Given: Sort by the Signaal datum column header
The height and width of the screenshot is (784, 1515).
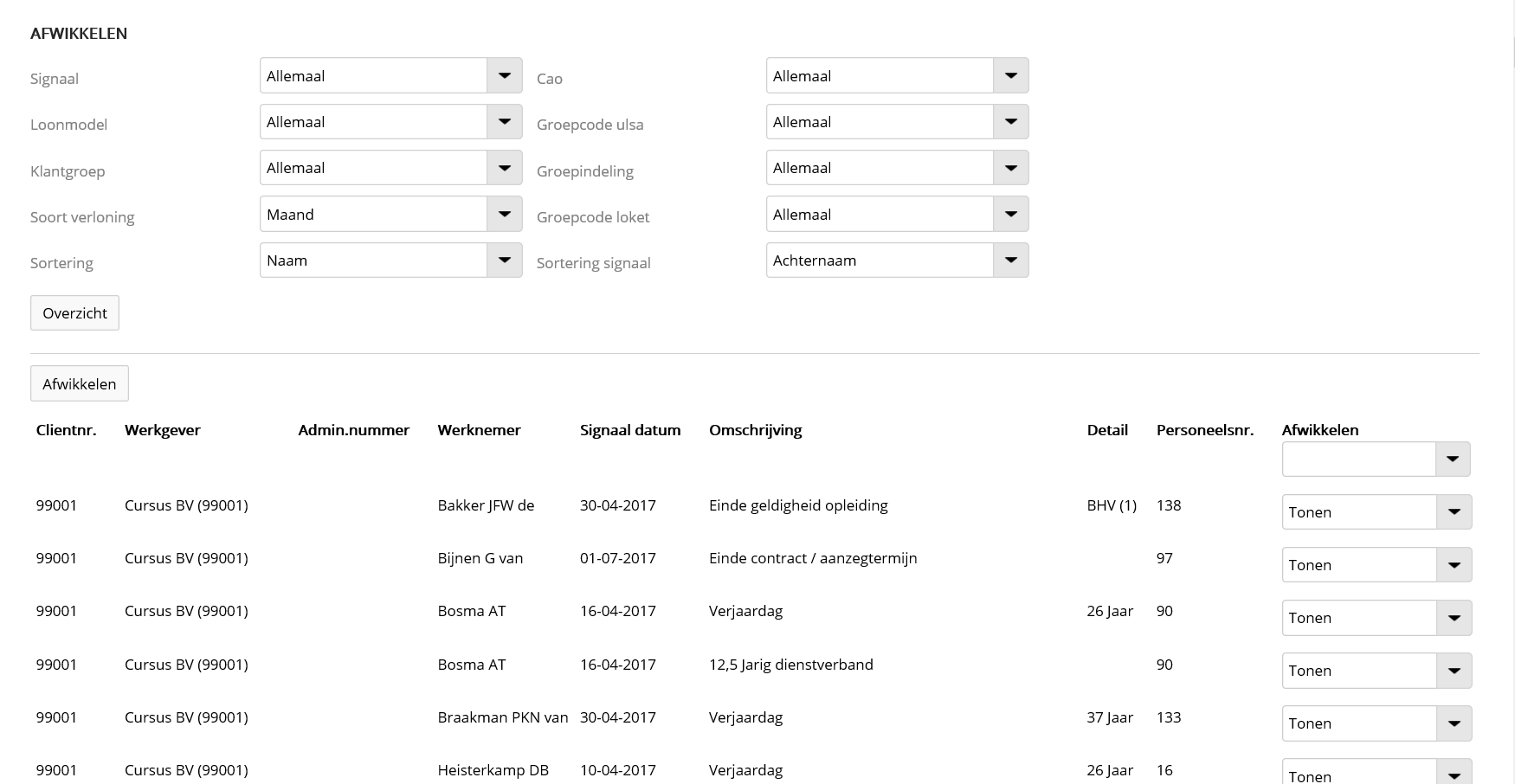Looking at the screenshot, I should pyautogui.click(x=629, y=430).
